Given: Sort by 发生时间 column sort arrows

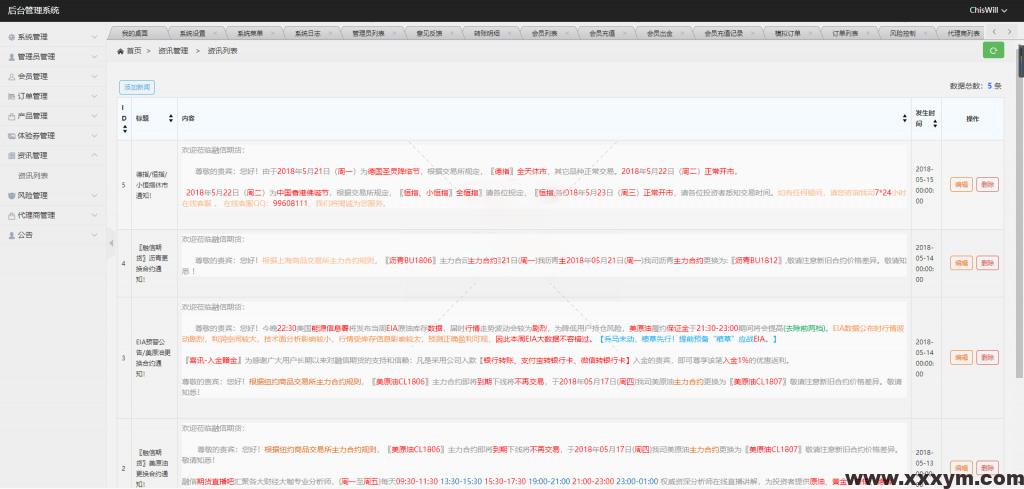Looking at the screenshot, I should tap(936, 118).
